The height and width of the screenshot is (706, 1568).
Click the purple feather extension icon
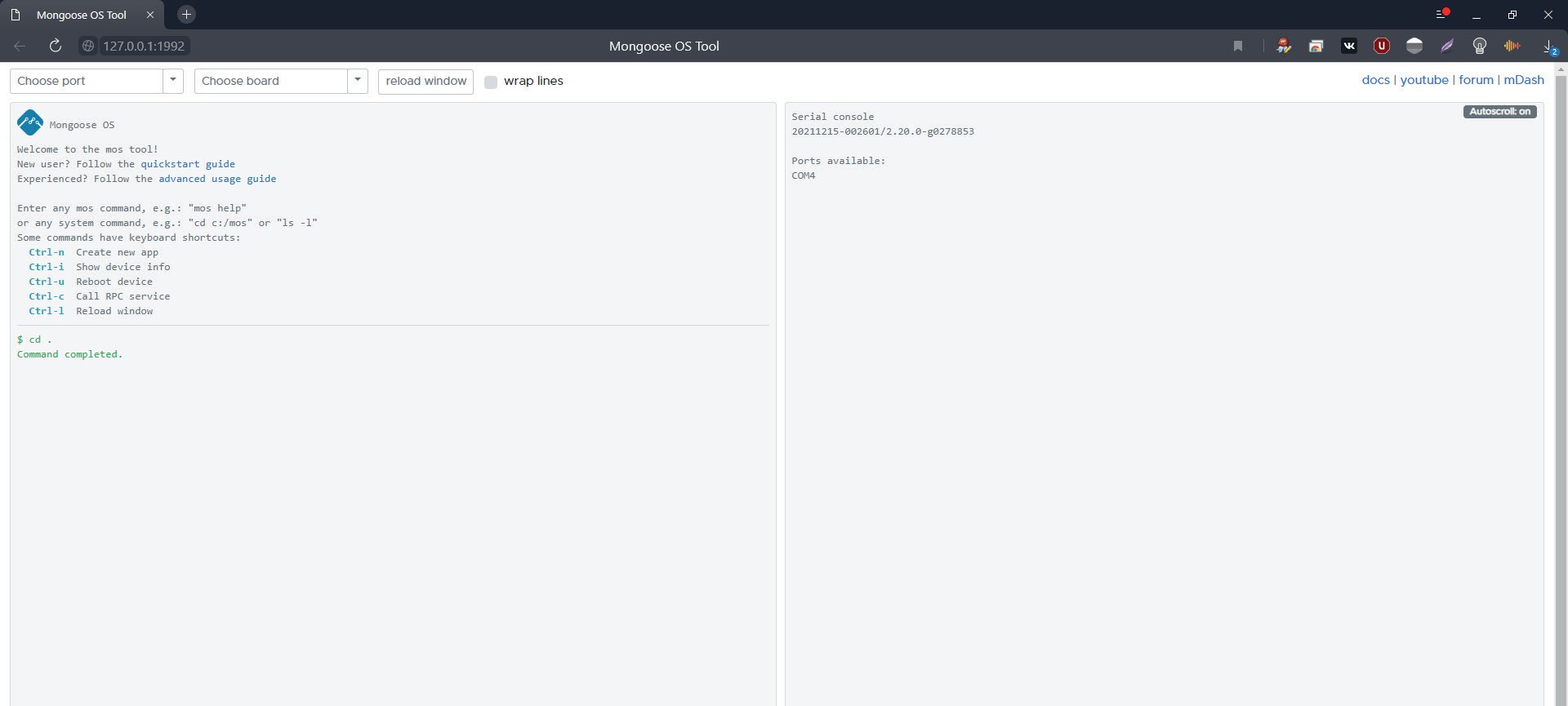[1446, 46]
